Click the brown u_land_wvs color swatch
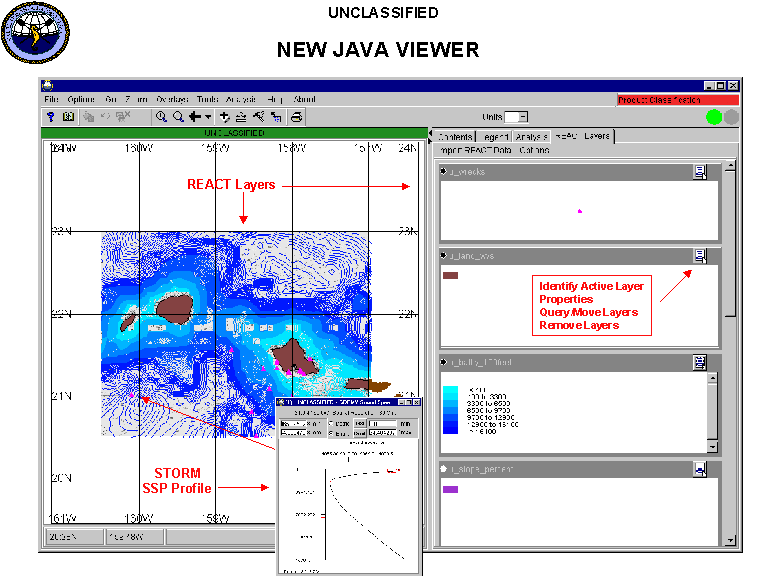The image size is (768, 576). click(x=450, y=274)
